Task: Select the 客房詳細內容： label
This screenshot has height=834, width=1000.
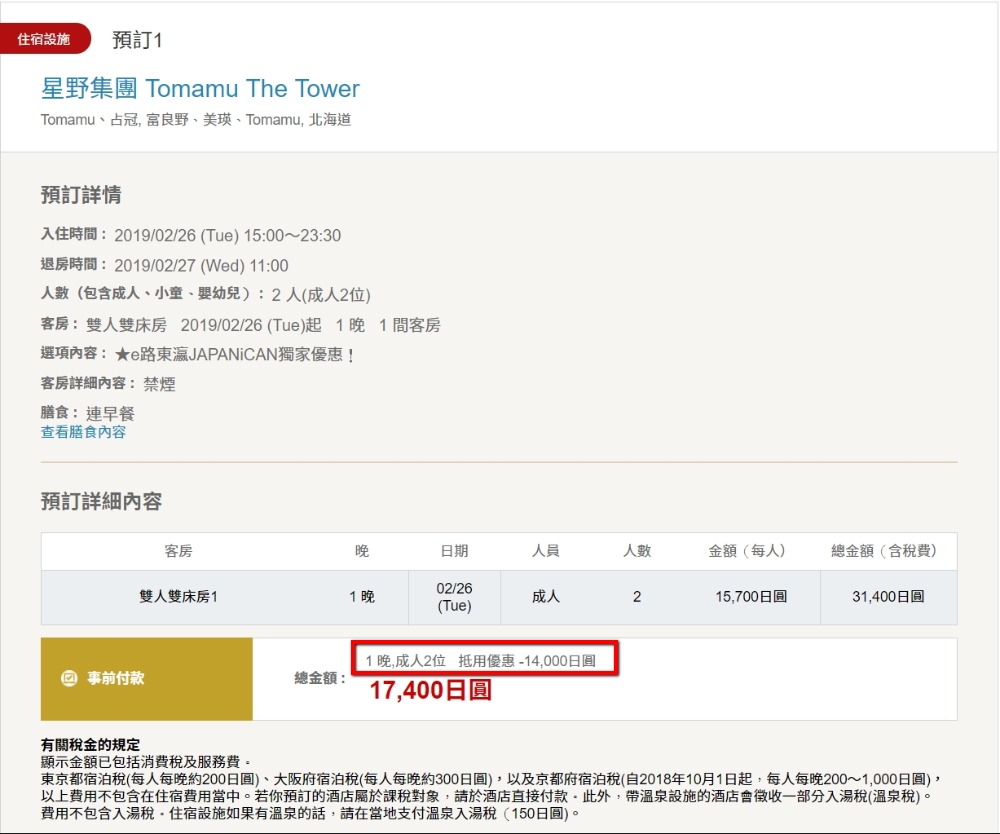Action: pos(89,383)
